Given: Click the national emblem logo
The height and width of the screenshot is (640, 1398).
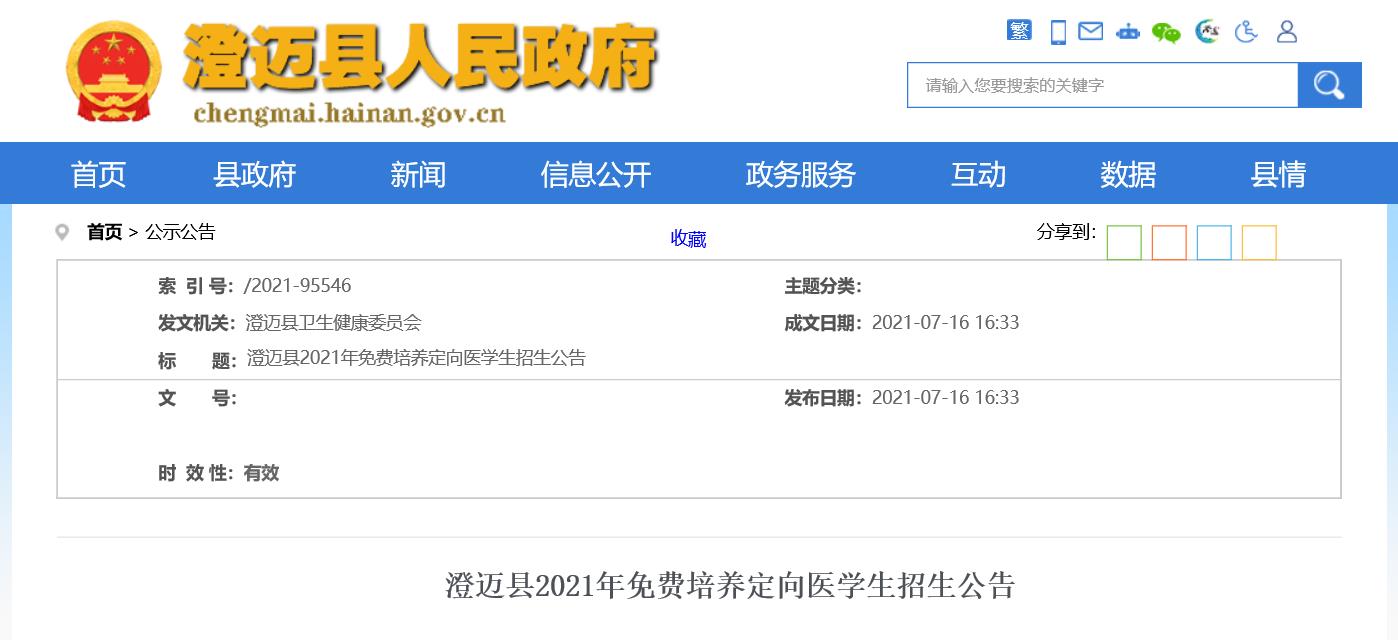Looking at the screenshot, I should (x=113, y=72).
